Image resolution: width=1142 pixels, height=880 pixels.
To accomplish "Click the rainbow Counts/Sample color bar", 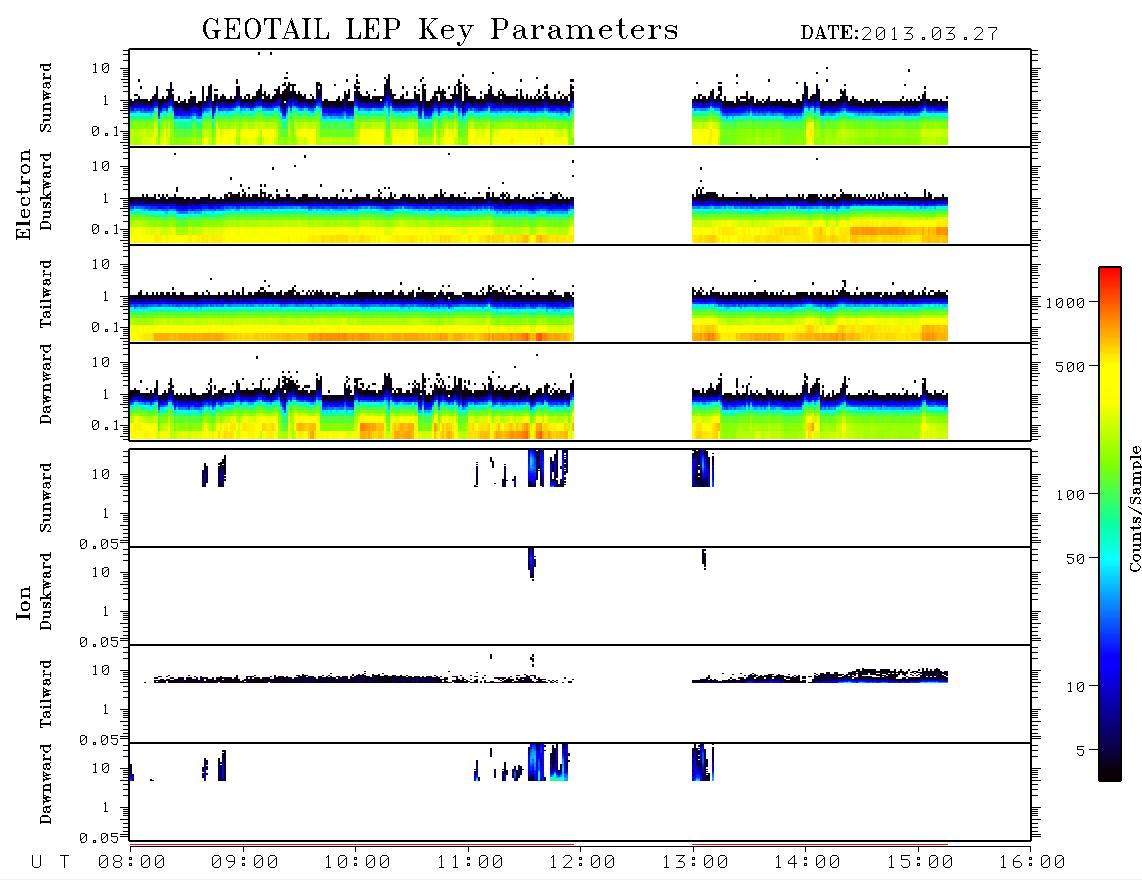I will (x=1110, y=525).
